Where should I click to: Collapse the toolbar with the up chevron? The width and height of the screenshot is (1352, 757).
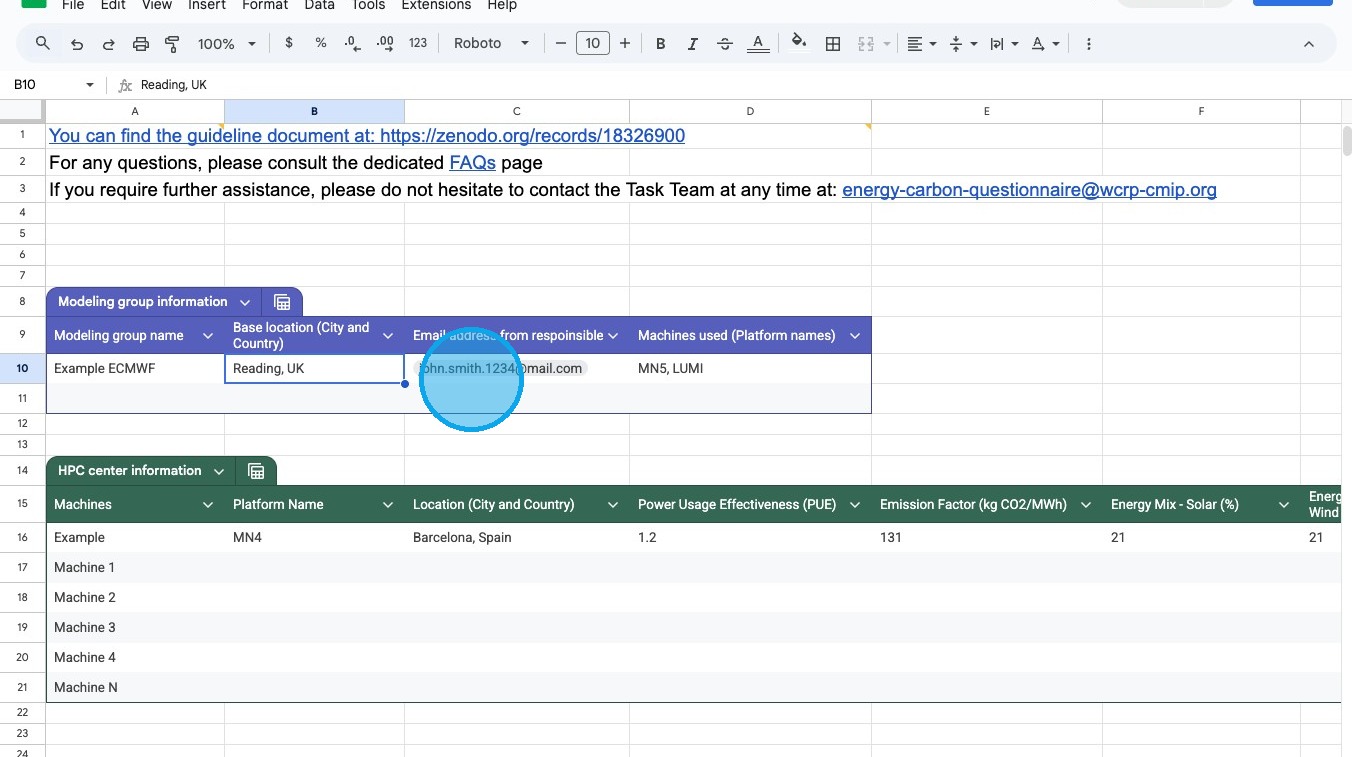[1308, 44]
